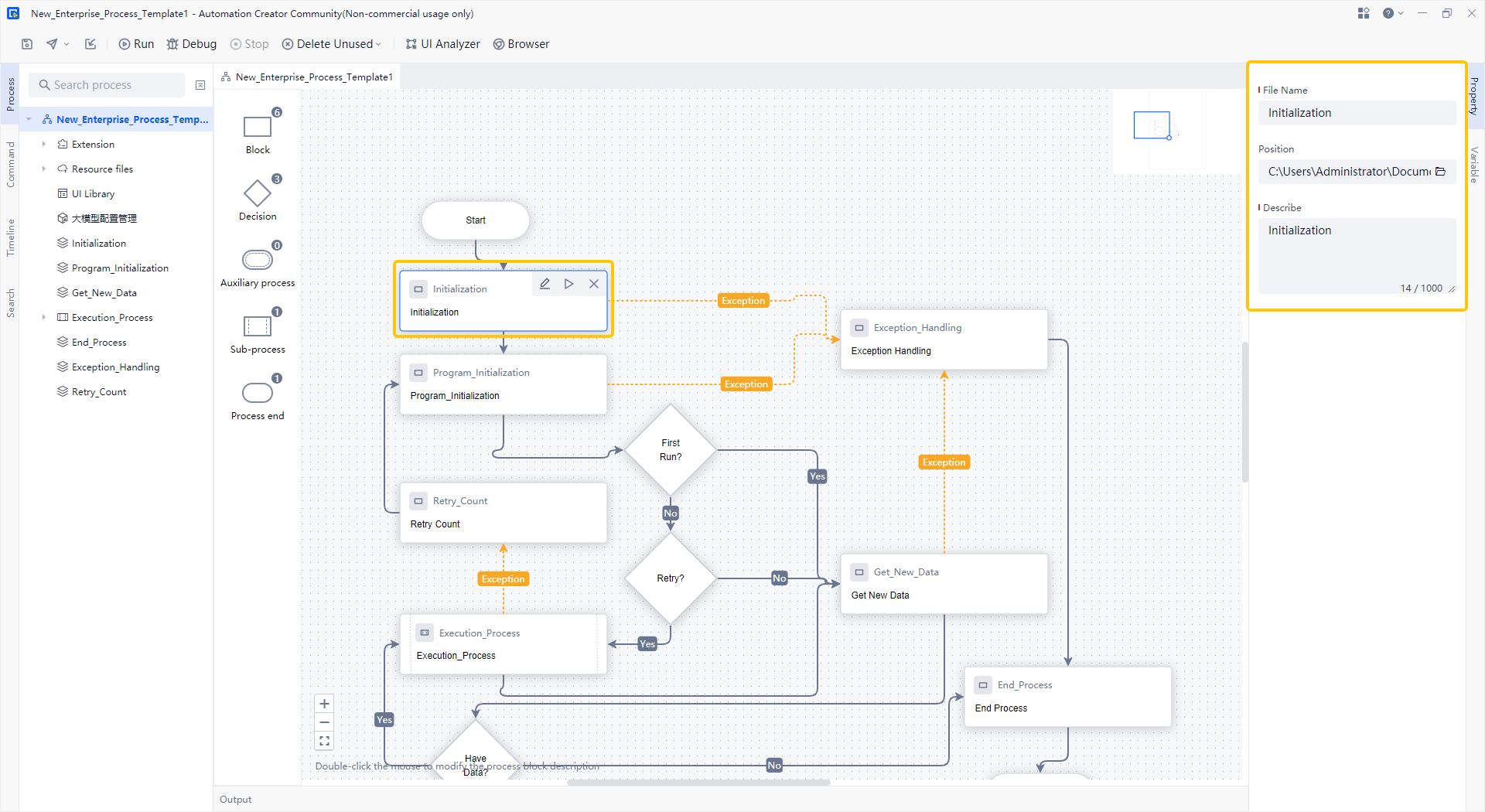The height and width of the screenshot is (812, 1485).
Task: Switch to the Command side tab
Action: pyautogui.click(x=11, y=164)
